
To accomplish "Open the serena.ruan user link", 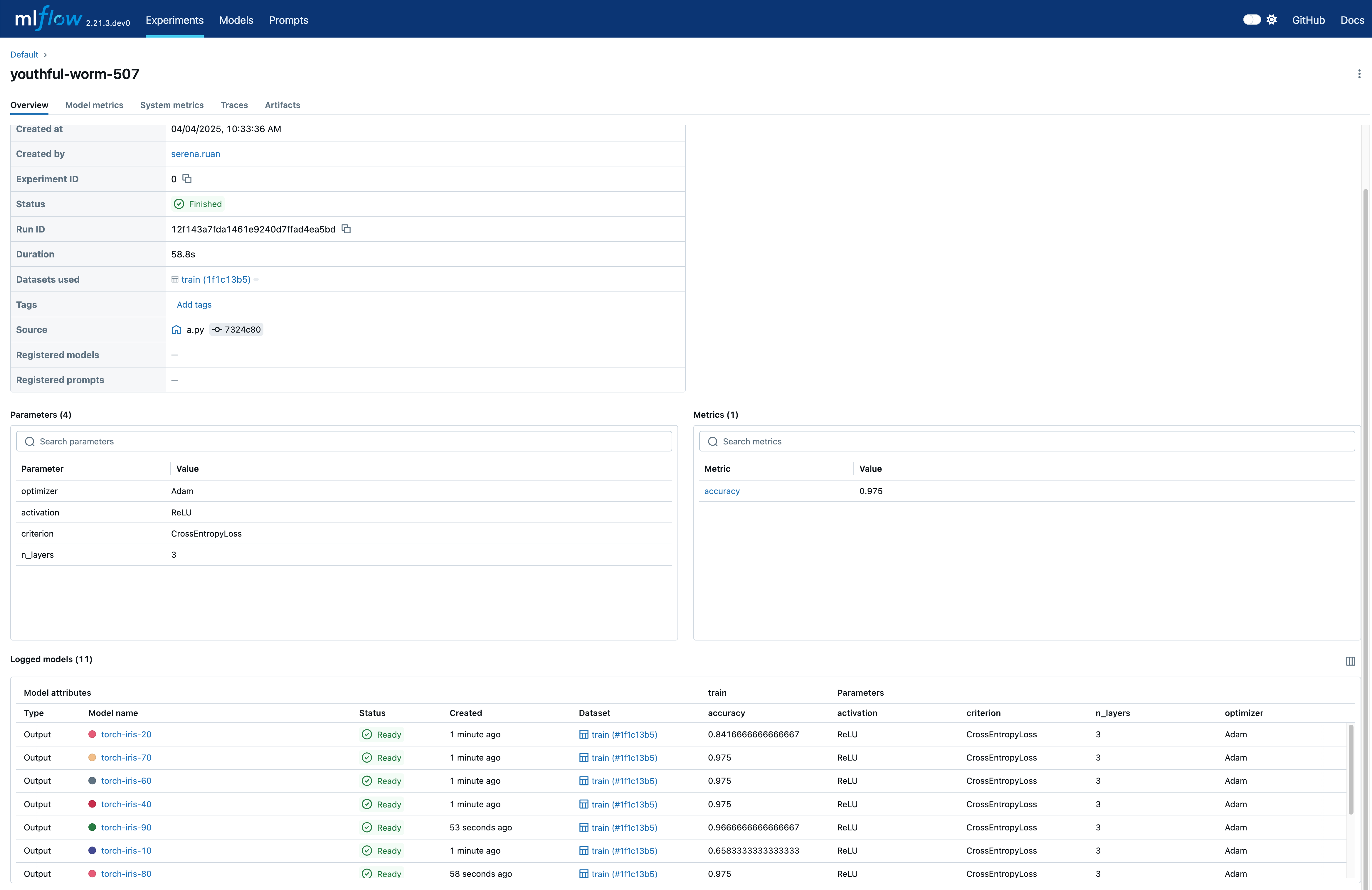I will point(195,154).
